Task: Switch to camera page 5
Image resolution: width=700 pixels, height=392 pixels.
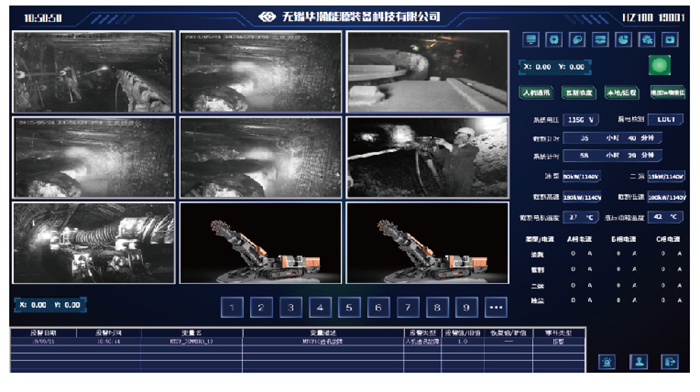Action: click(x=349, y=308)
